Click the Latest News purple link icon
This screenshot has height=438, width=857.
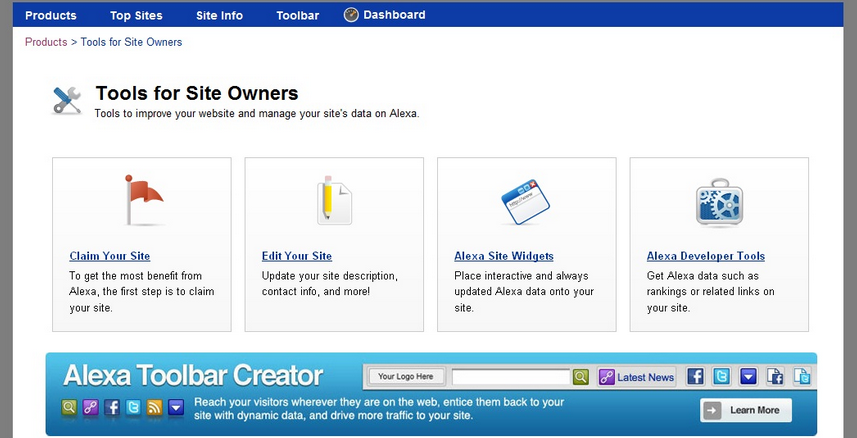pos(607,377)
